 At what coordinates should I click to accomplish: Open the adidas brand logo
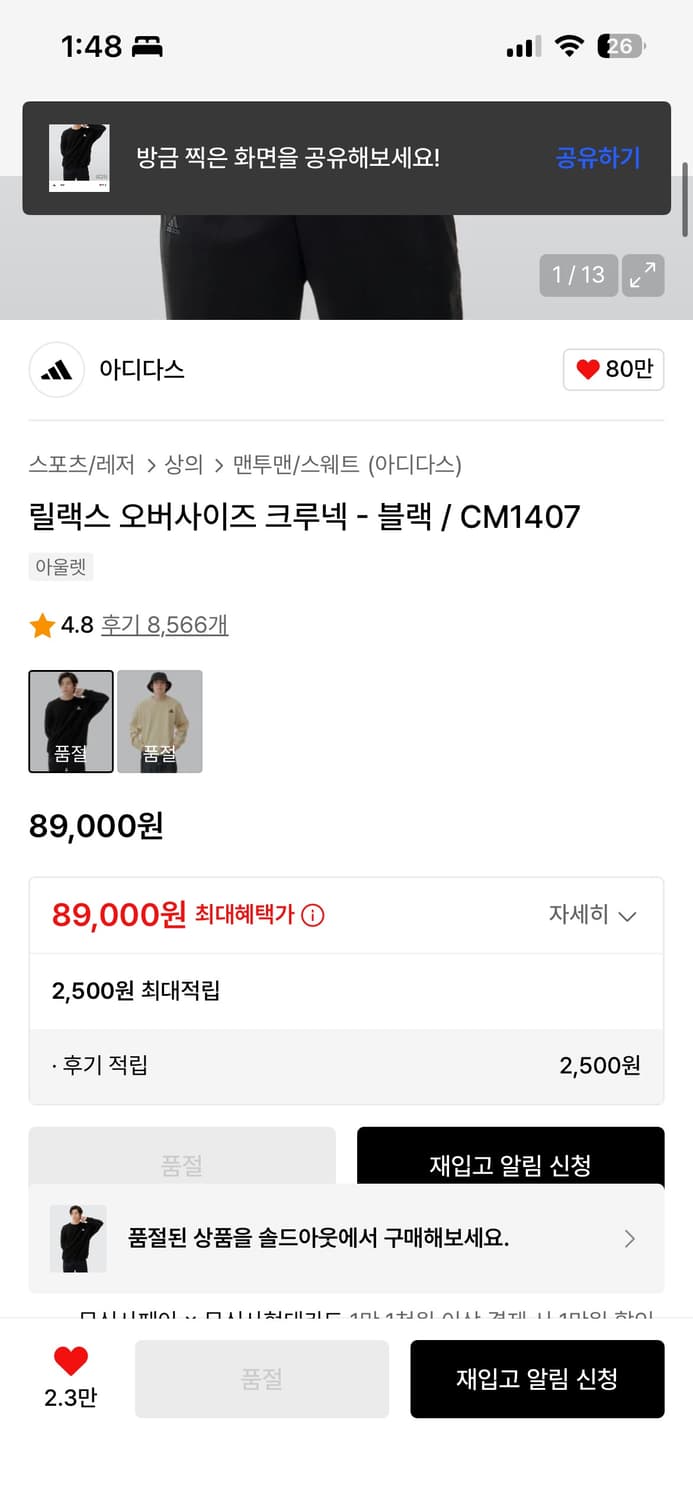tap(56, 370)
